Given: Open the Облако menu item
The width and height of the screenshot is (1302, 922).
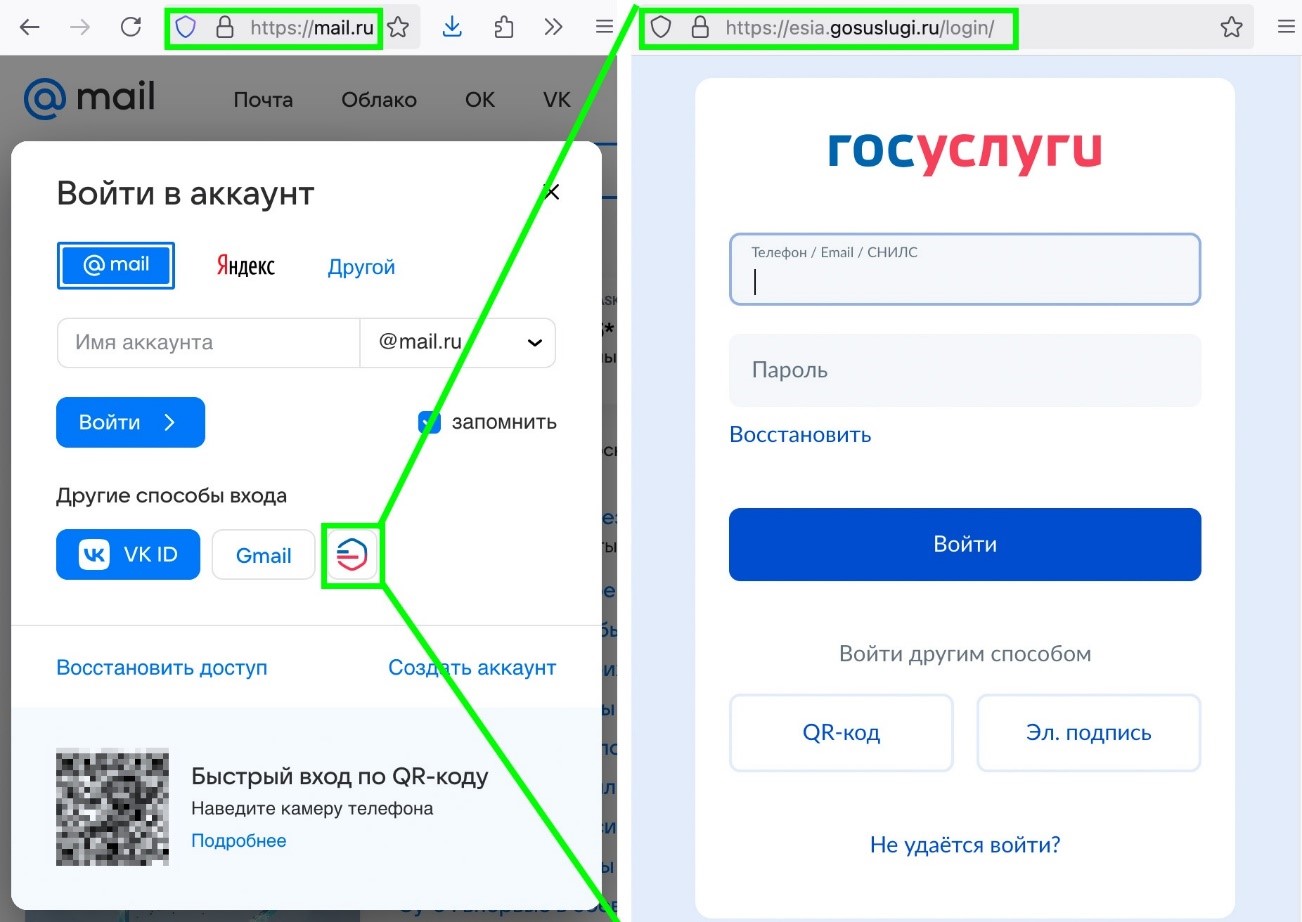Looking at the screenshot, I should pos(378,100).
